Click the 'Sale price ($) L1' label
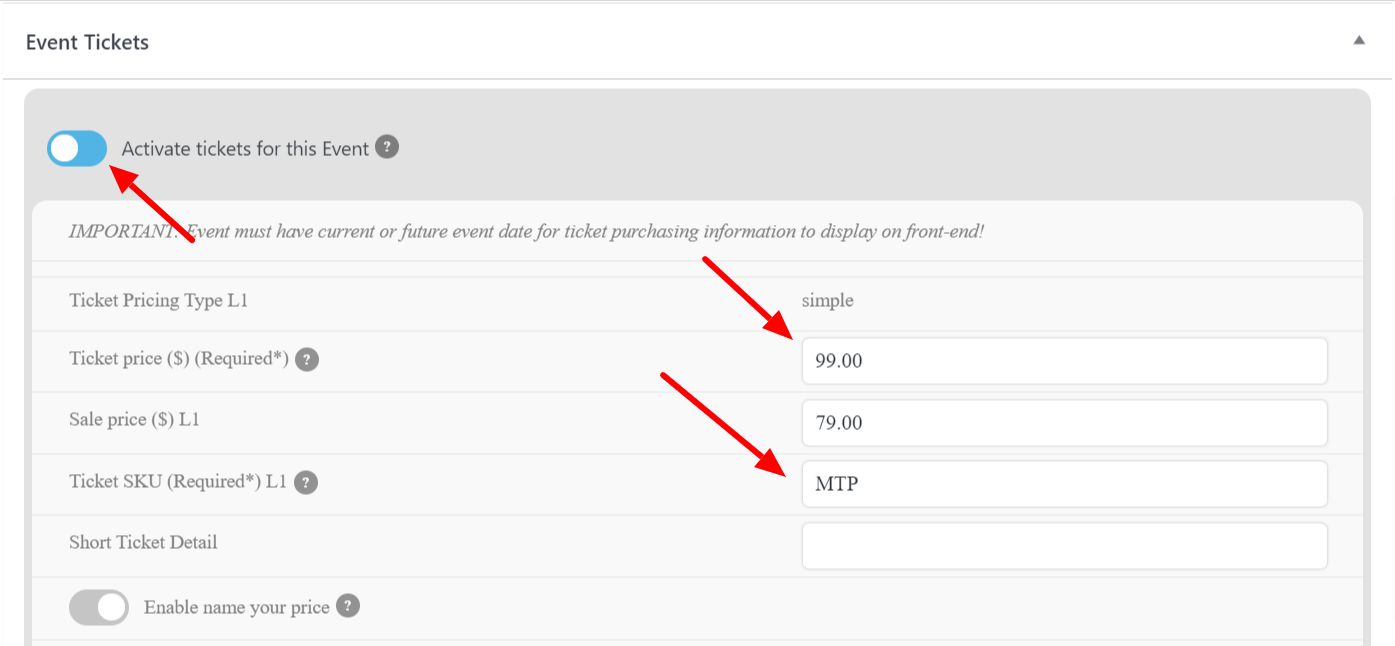Viewport: 1395px width, 646px height. (x=134, y=420)
